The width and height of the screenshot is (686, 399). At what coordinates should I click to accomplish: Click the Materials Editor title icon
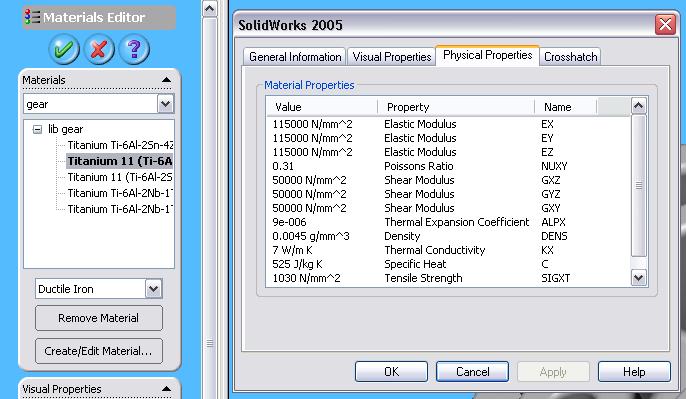[32, 17]
